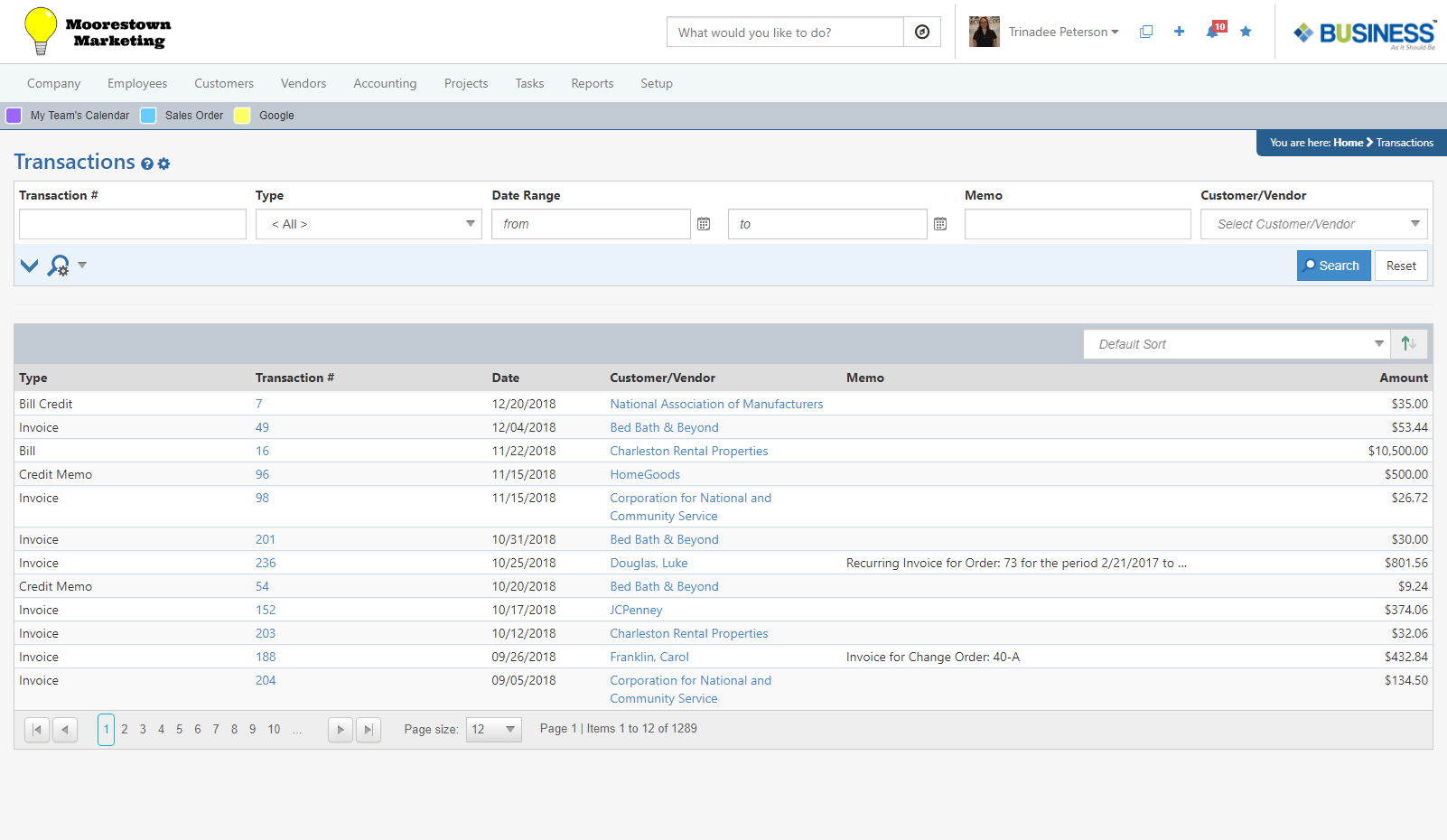Open transaction number 236 link
Image resolution: width=1447 pixels, height=840 pixels.
tap(266, 563)
